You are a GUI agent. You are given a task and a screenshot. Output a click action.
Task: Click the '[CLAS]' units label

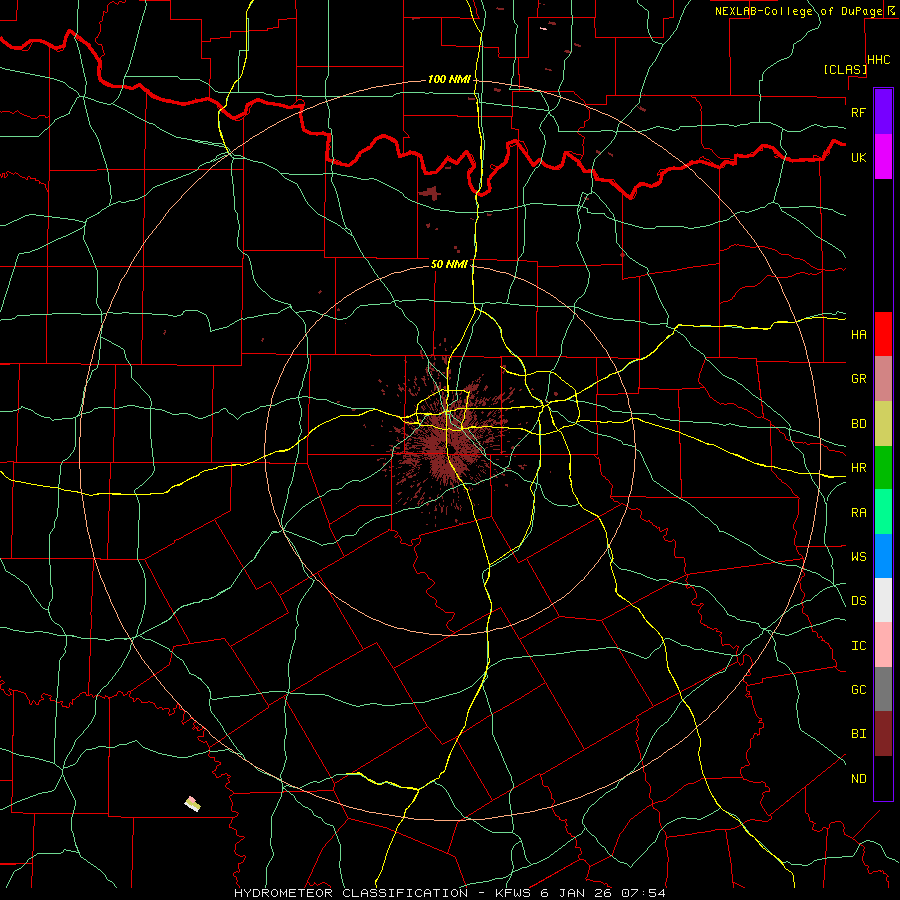click(x=845, y=70)
